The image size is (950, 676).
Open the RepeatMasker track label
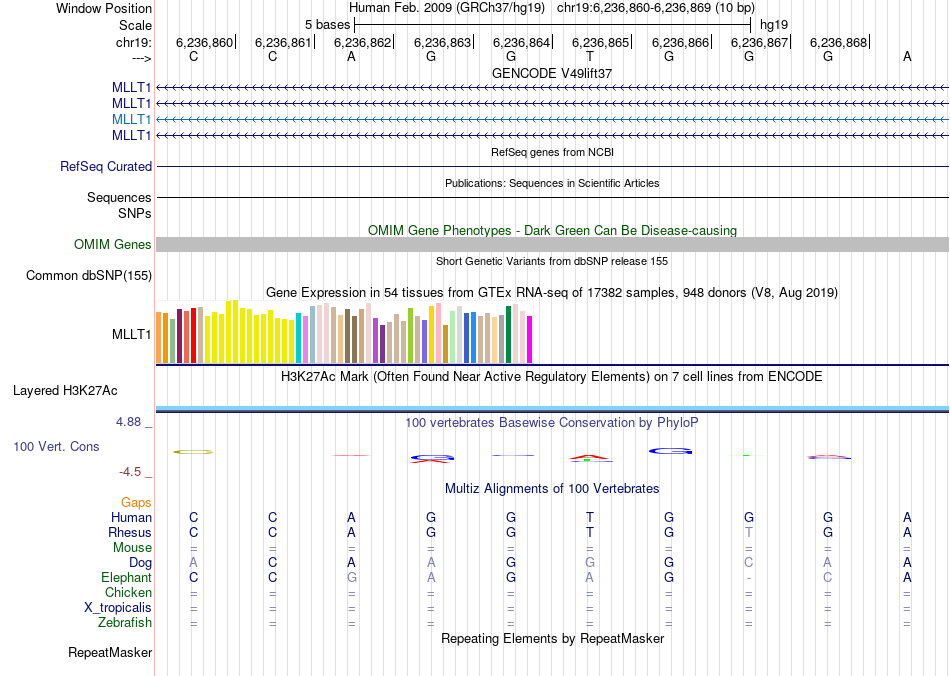coord(110,652)
